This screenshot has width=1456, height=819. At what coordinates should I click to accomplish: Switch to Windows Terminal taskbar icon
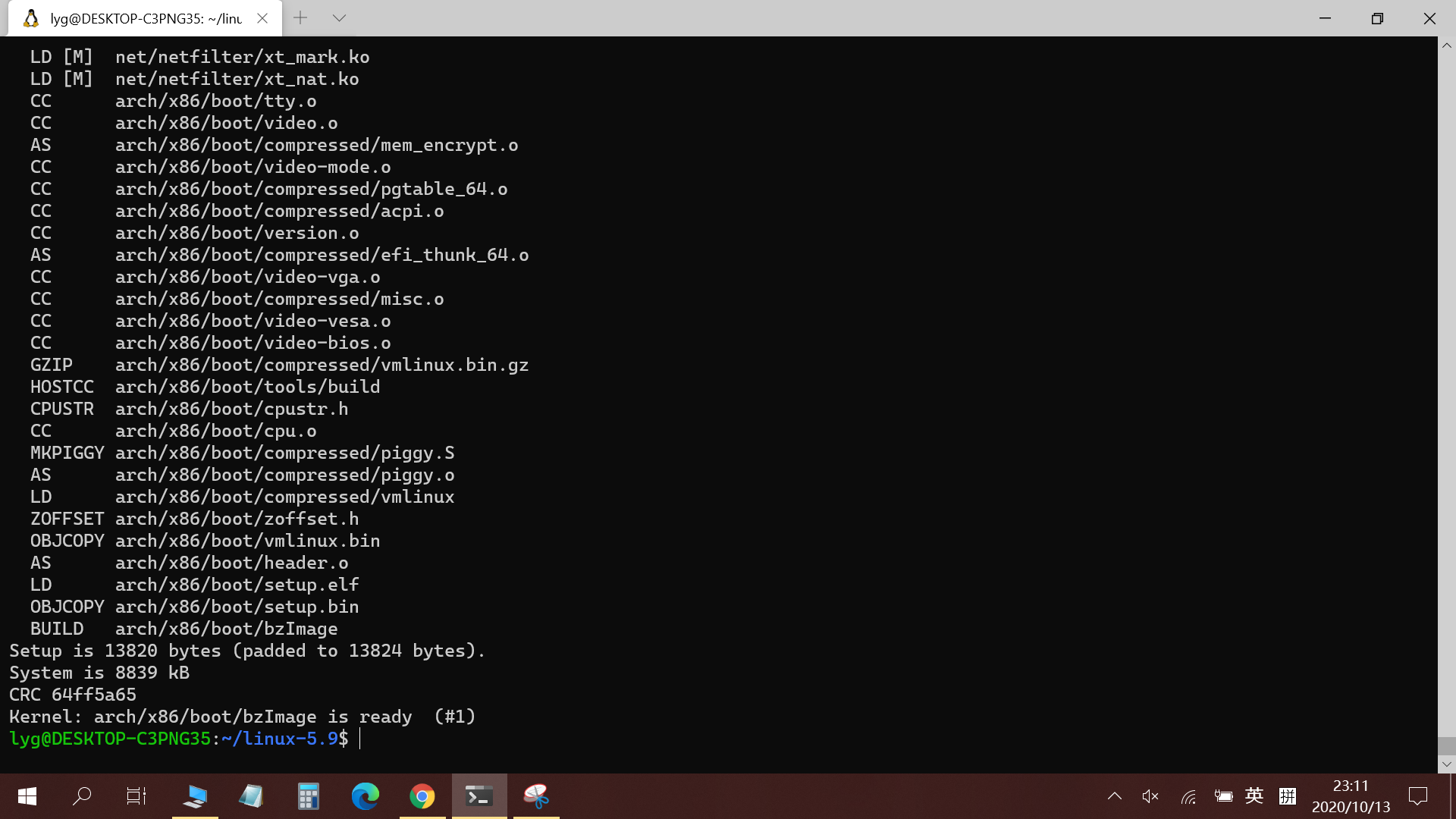pos(479,796)
